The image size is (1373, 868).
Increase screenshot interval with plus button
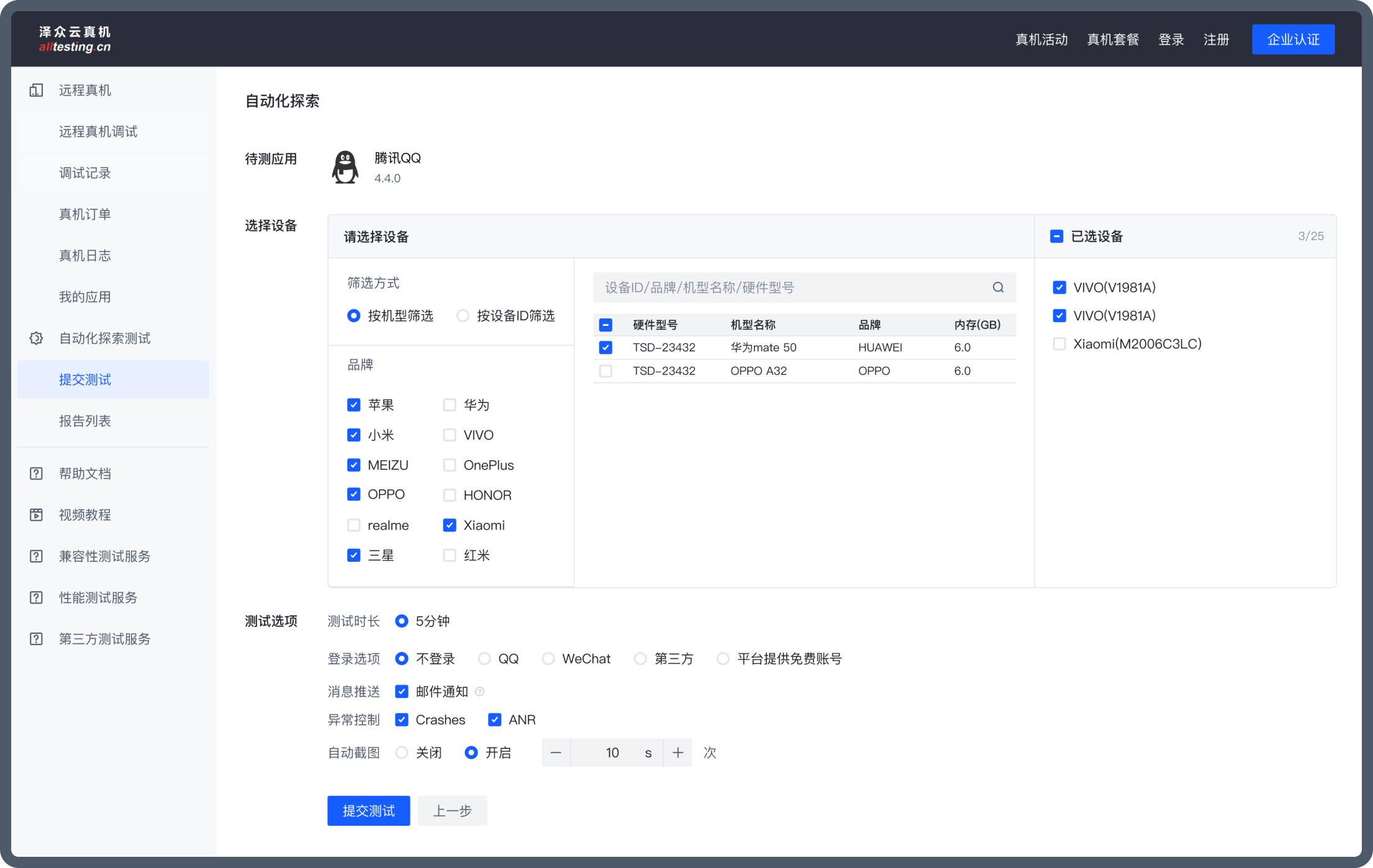(x=677, y=753)
